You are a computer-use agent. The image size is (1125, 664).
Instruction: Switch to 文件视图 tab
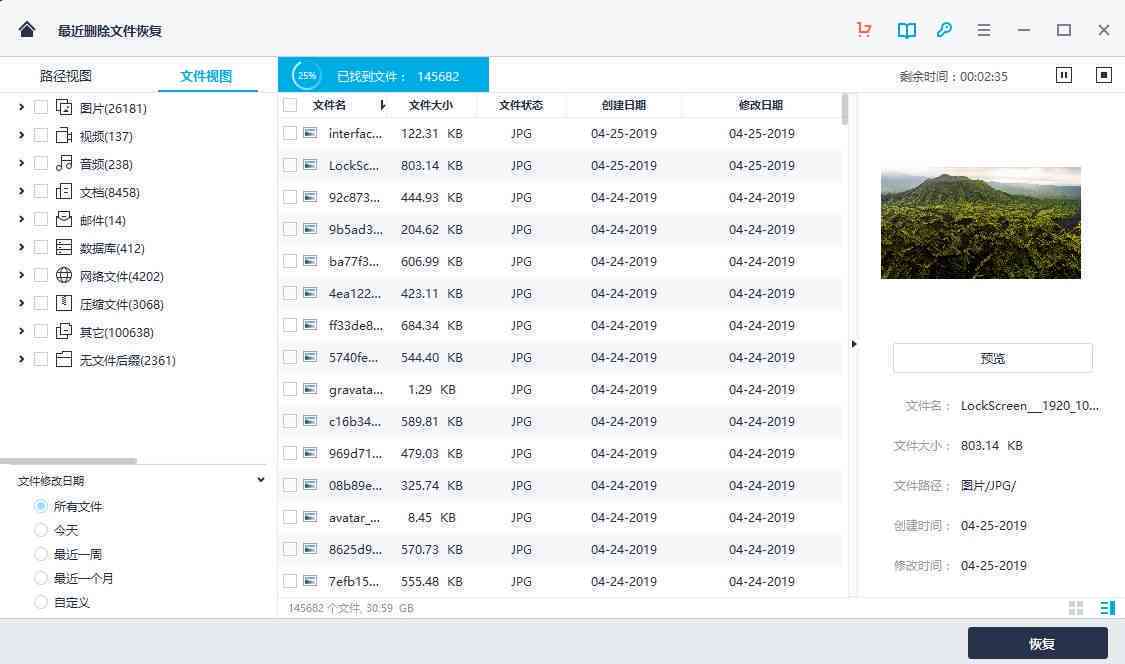pos(206,75)
